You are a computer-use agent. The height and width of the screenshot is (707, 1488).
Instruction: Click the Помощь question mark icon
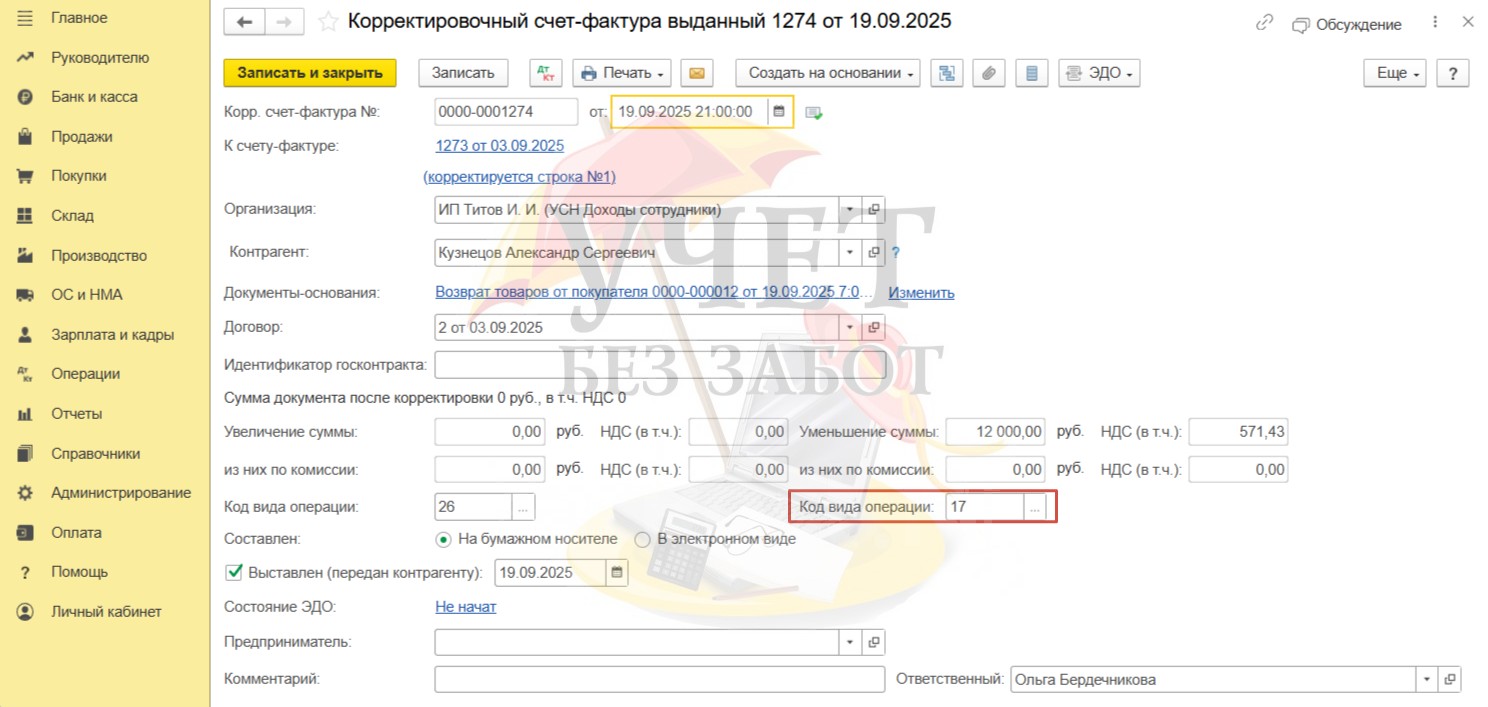(x=26, y=572)
